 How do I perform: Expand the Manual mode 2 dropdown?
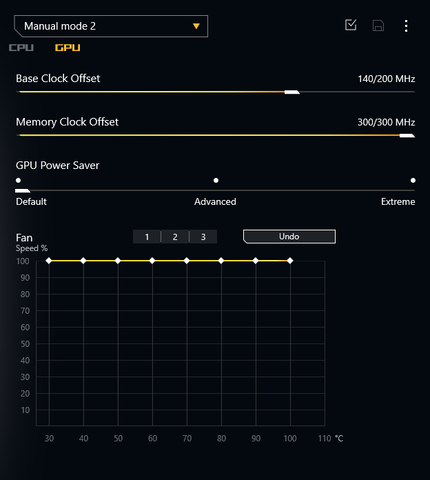pyautogui.click(x=111, y=26)
